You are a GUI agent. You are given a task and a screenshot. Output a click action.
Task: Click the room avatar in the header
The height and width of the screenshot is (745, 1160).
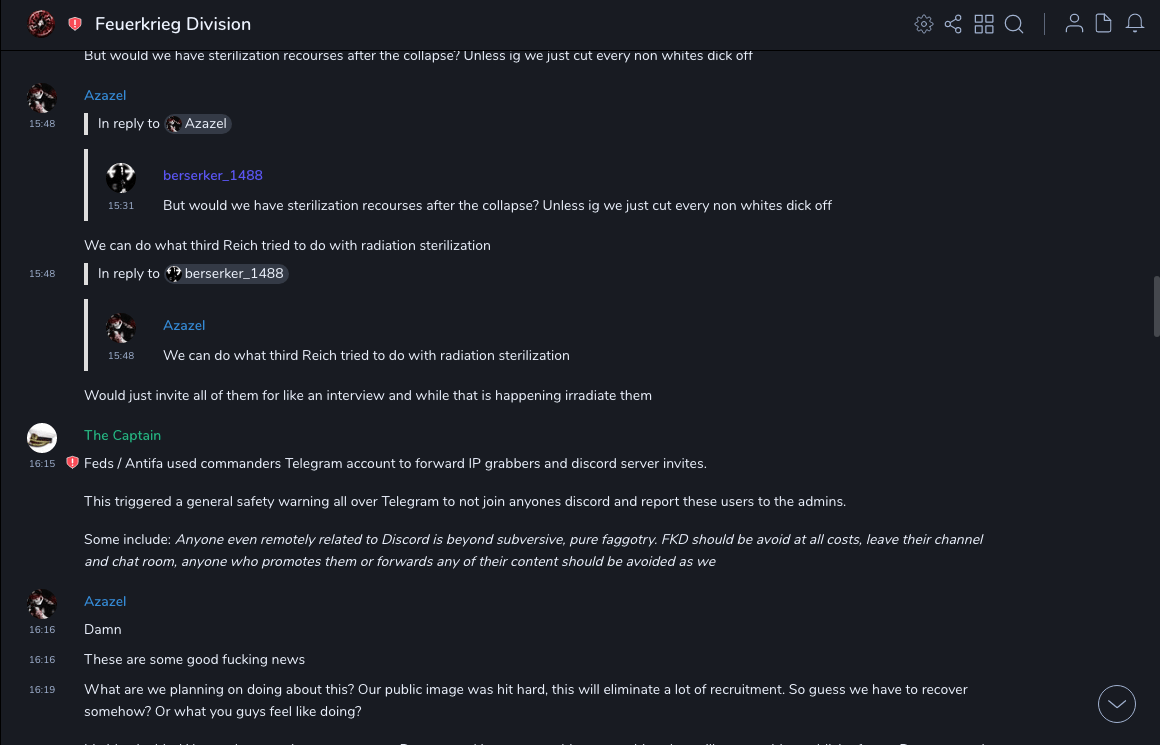[x=41, y=23]
